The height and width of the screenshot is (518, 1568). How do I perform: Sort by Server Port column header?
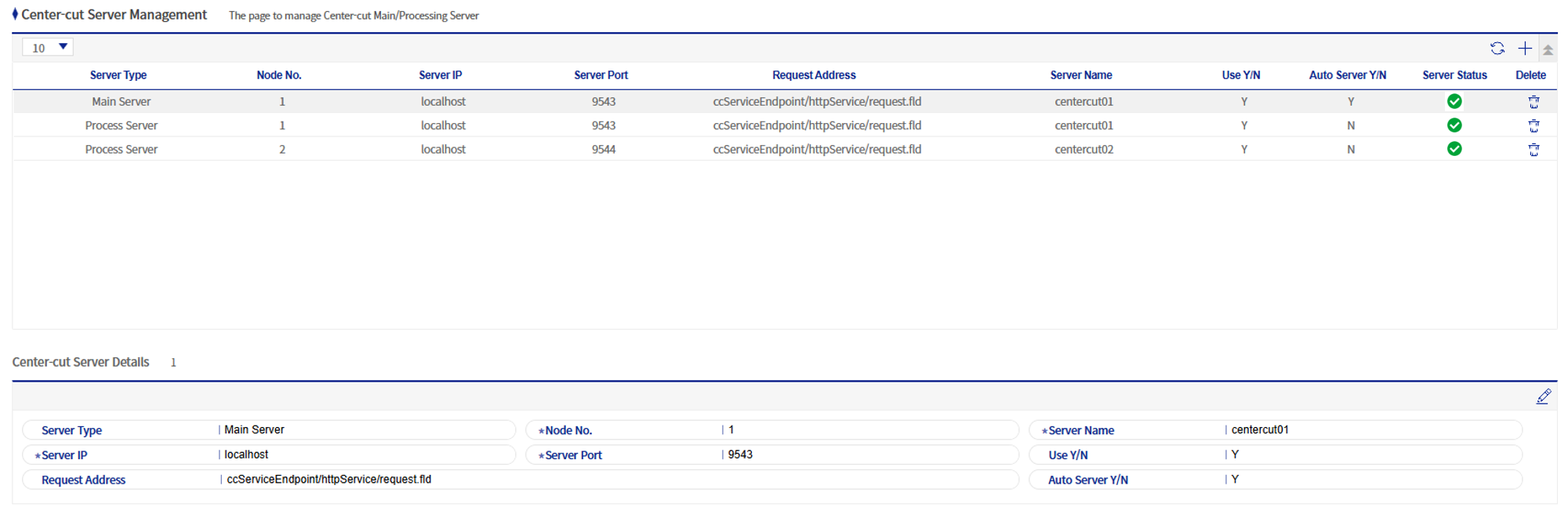click(601, 75)
